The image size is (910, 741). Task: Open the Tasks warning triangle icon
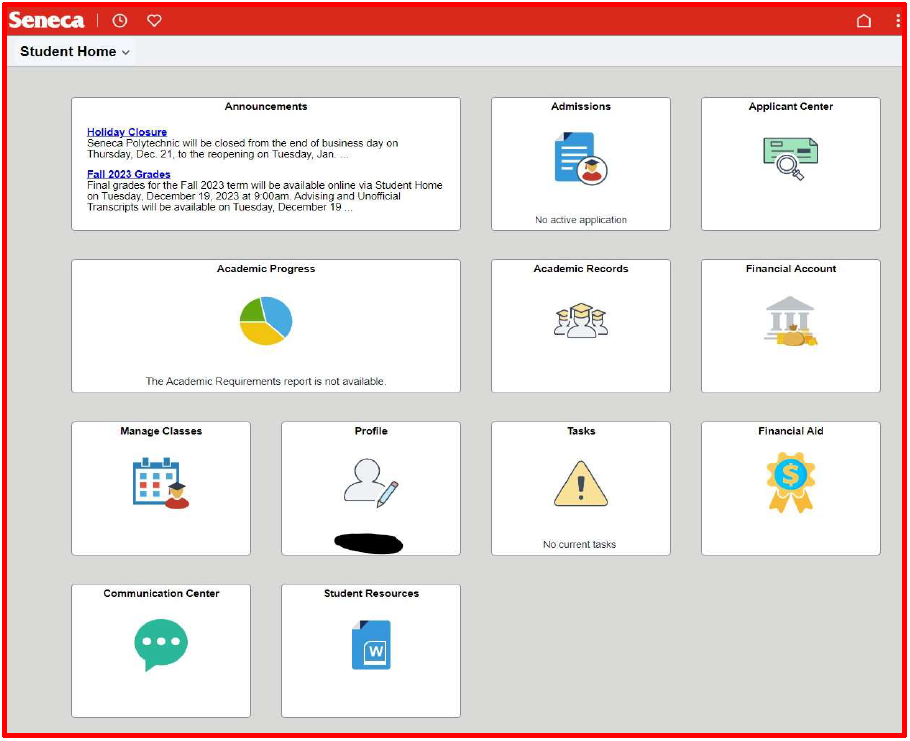tap(581, 484)
